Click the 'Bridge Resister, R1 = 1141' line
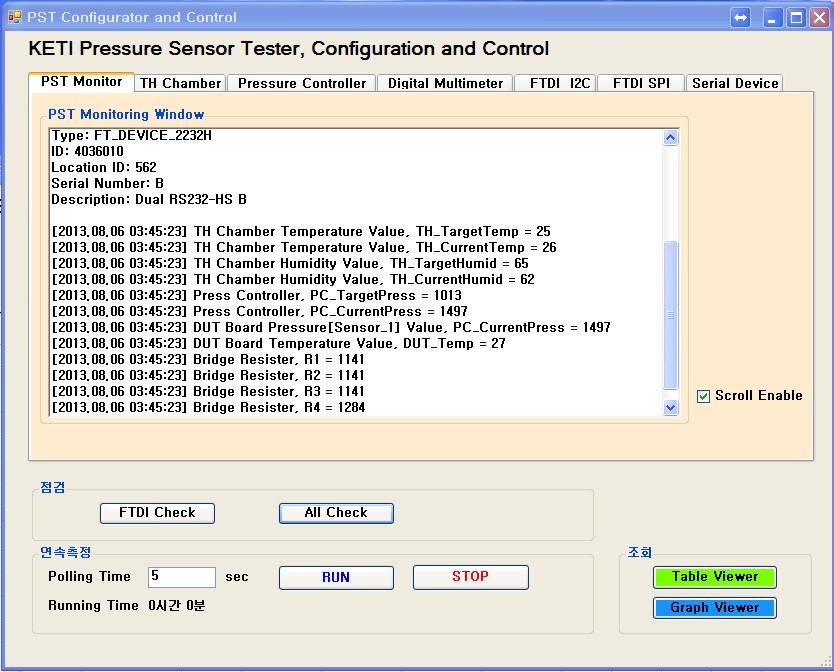The height and width of the screenshot is (672, 834). tap(208, 359)
